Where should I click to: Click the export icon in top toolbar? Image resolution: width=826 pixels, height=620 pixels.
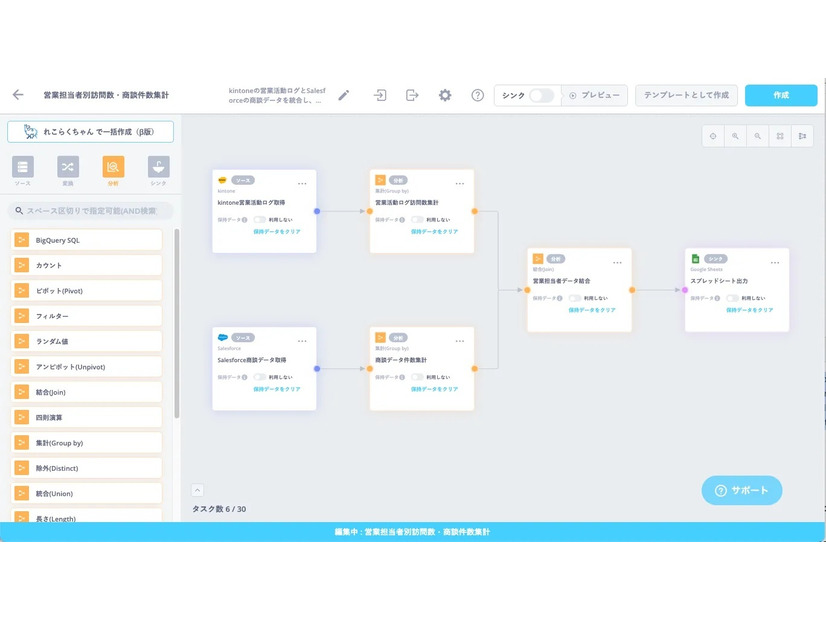click(x=412, y=95)
